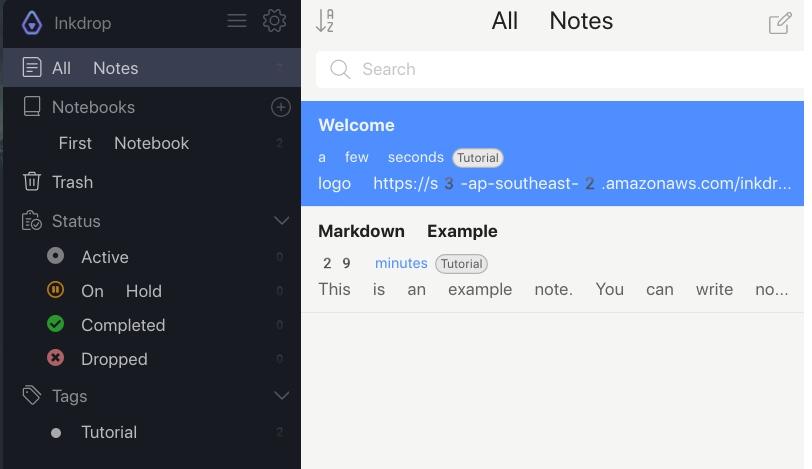Click the search magnifier icon
The image size is (812, 469).
coord(340,69)
